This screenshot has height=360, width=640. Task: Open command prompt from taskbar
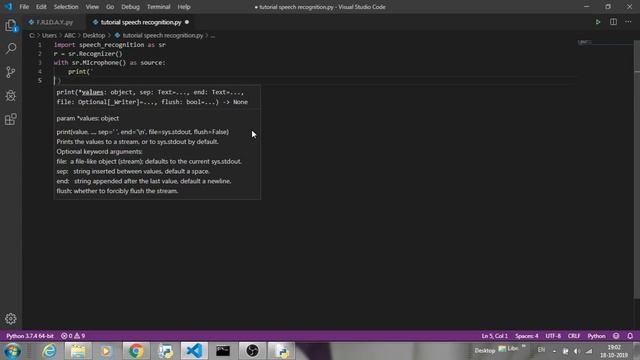click(223, 351)
